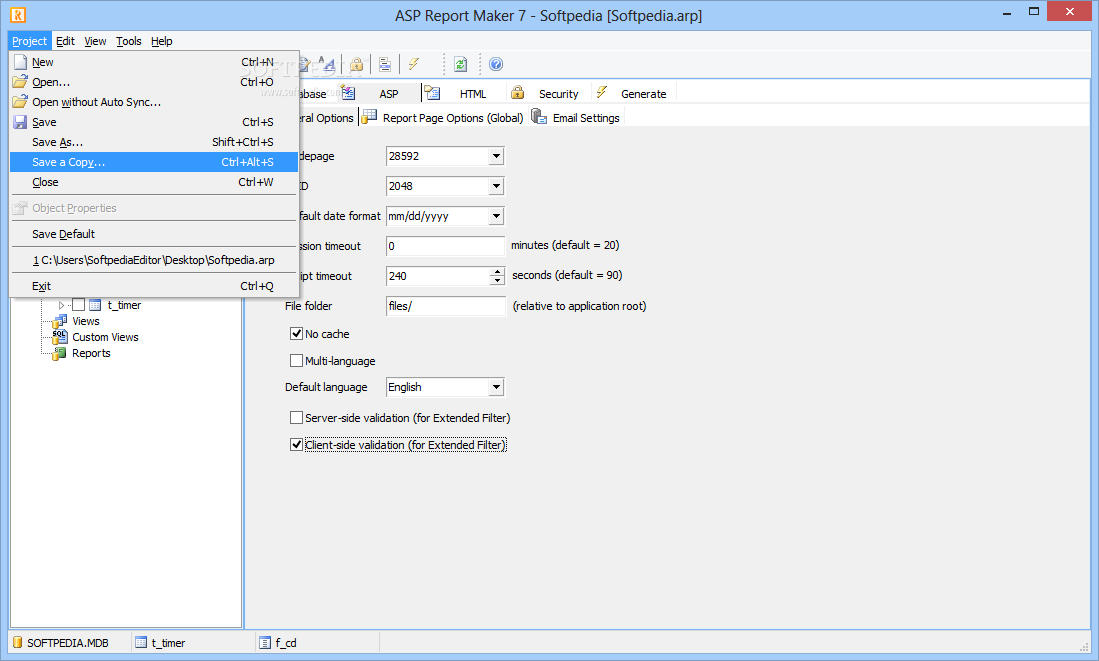
Task: Open the Edit menu
Action: click(x=65, y=41)
